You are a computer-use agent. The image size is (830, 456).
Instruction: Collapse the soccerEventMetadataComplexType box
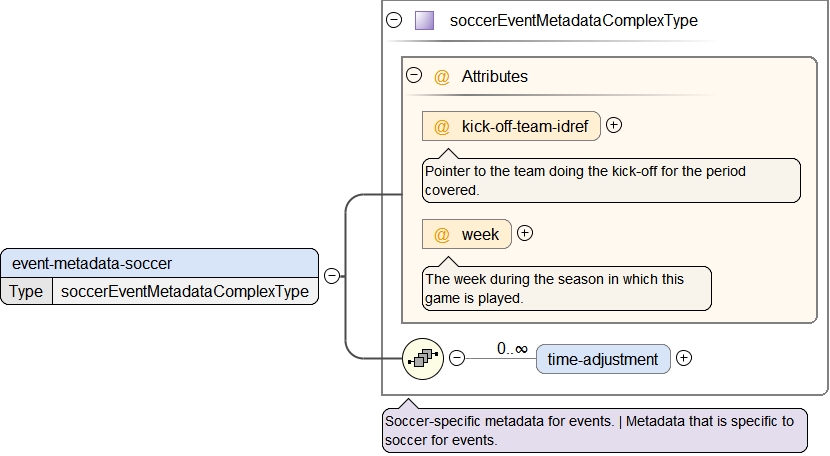[394, 20]
